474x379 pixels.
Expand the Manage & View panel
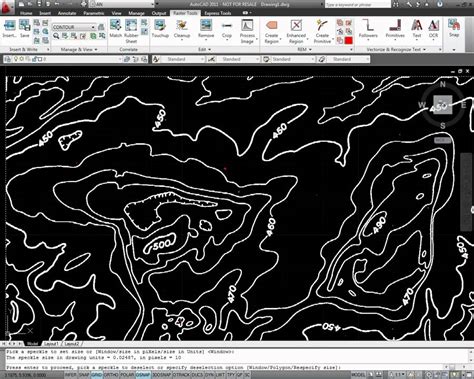coord(79,49)
